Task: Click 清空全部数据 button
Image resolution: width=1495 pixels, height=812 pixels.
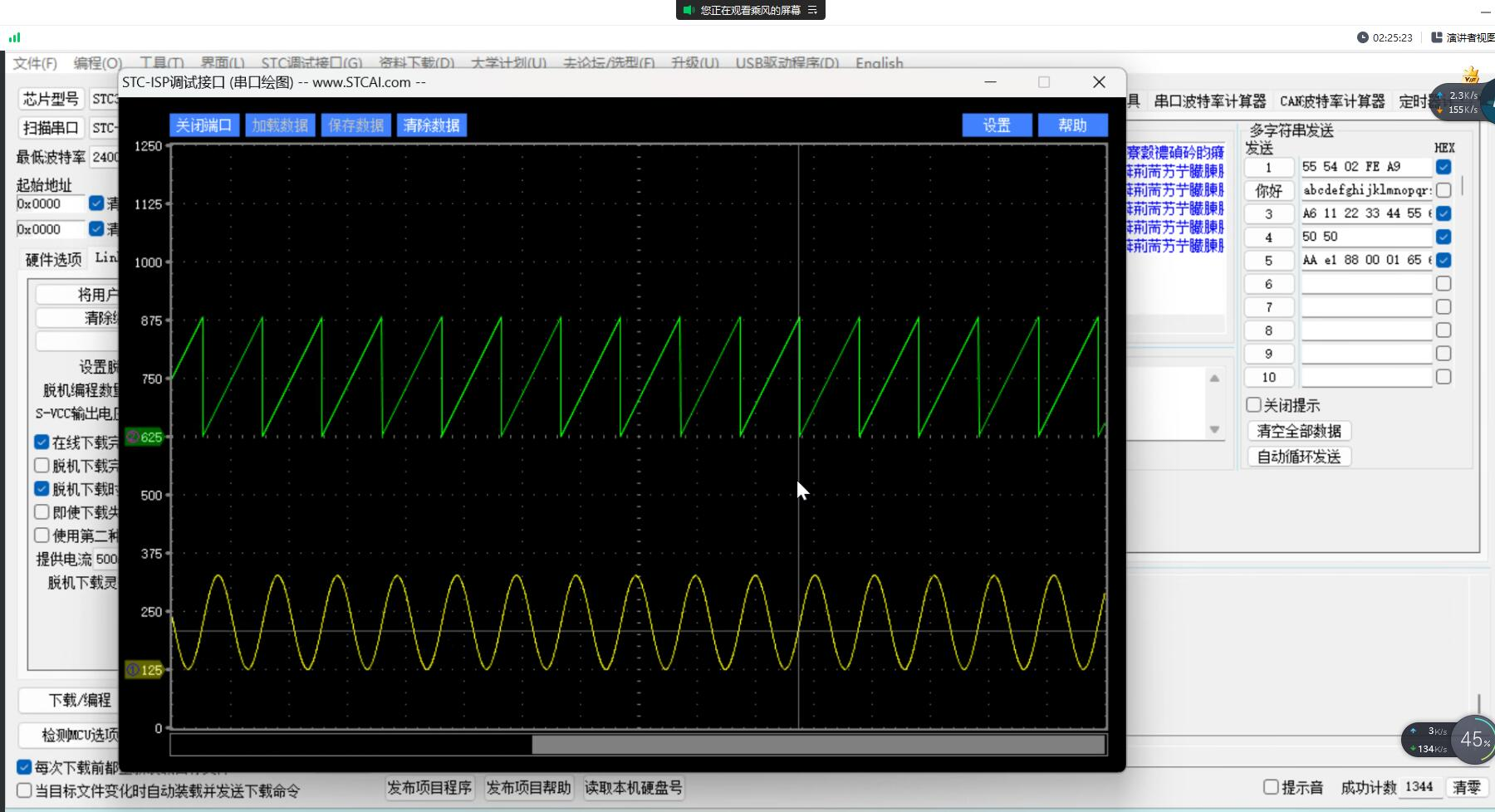Action: (x=1299, y=431)
